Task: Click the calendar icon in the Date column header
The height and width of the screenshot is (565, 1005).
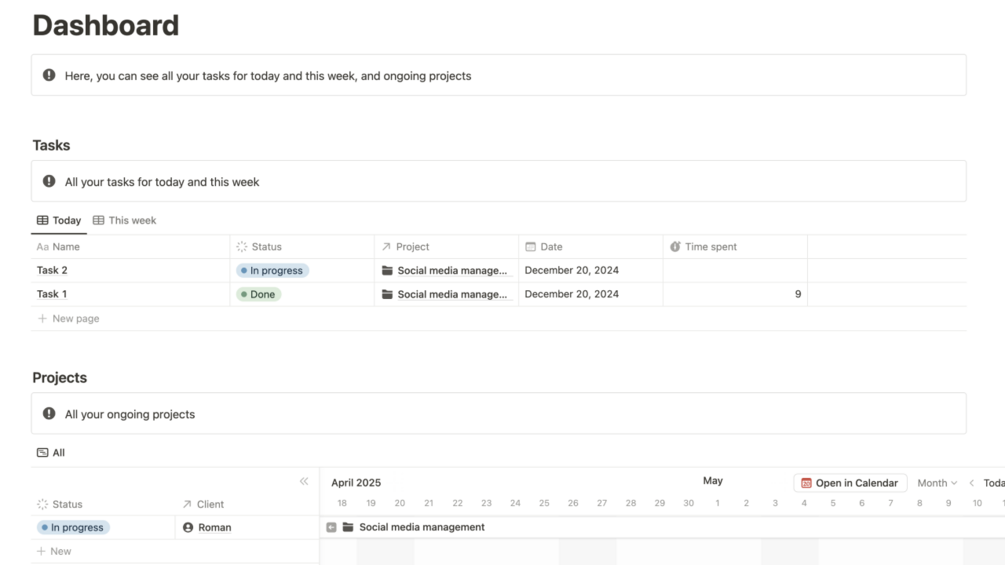Action: [x=530, y=247]
